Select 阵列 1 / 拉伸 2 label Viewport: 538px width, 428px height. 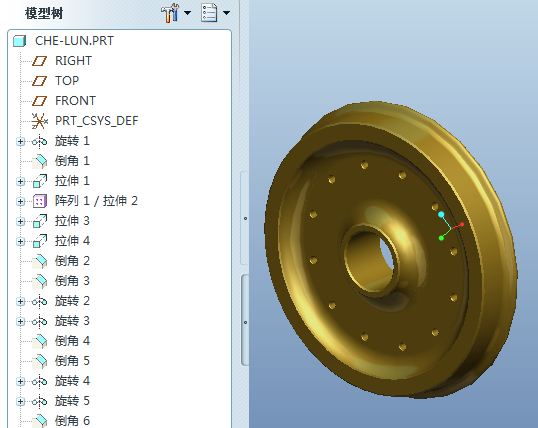[96, 201]
